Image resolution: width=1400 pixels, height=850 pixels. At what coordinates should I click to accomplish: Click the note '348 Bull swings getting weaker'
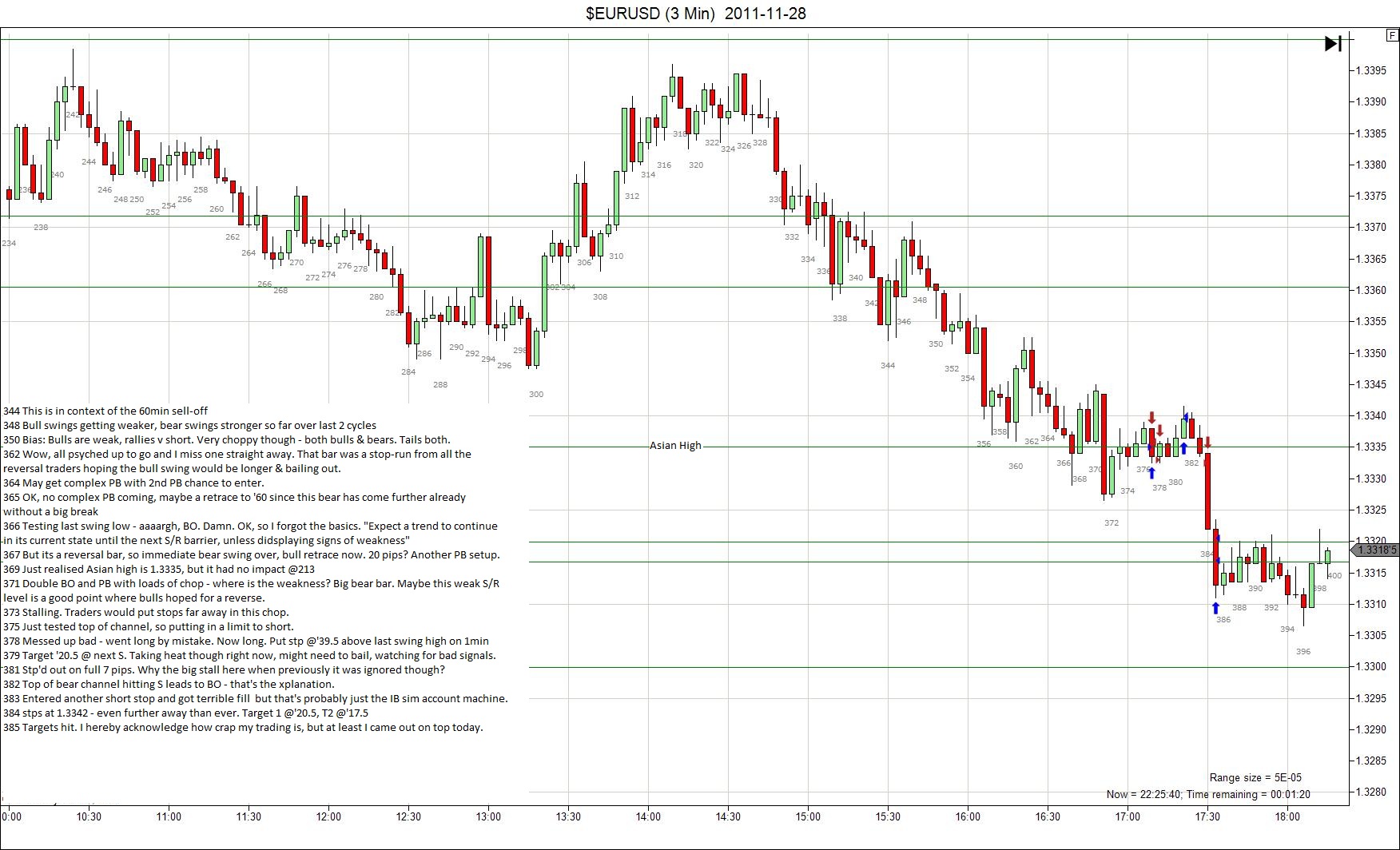(x=189, y=425)
